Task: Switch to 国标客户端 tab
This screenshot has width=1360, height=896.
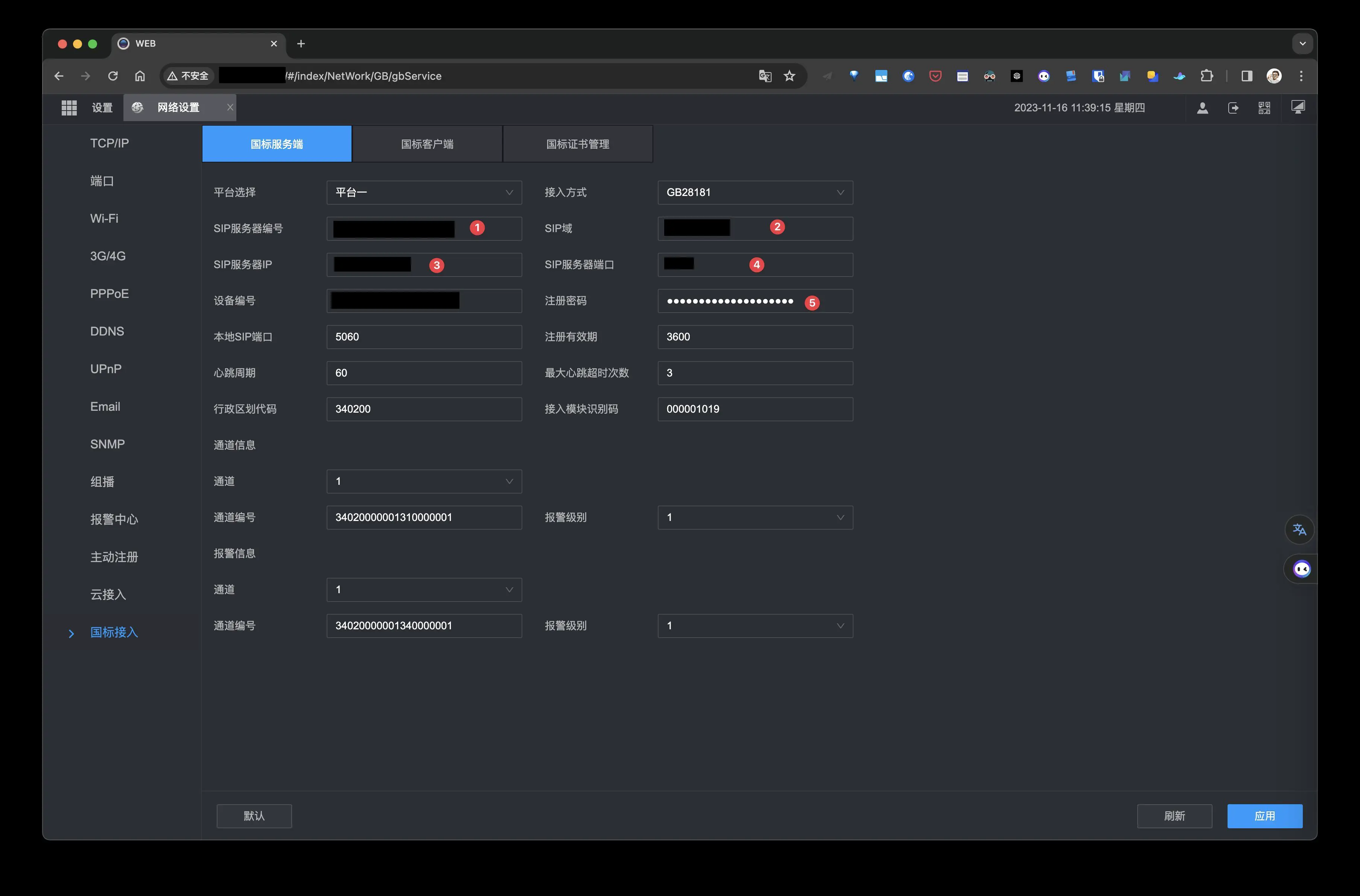Action: point(427,144)
